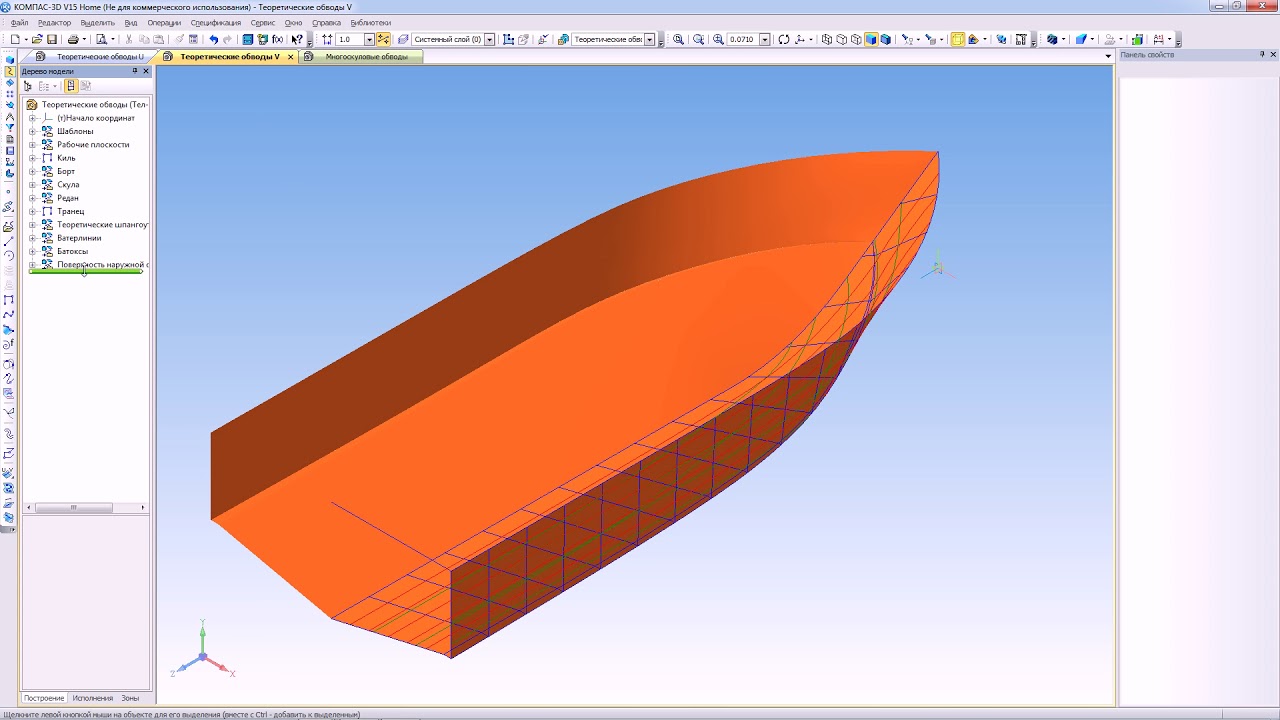1280x720 pixels.
Task: Switch to shaded display mode
Action: 871,40
